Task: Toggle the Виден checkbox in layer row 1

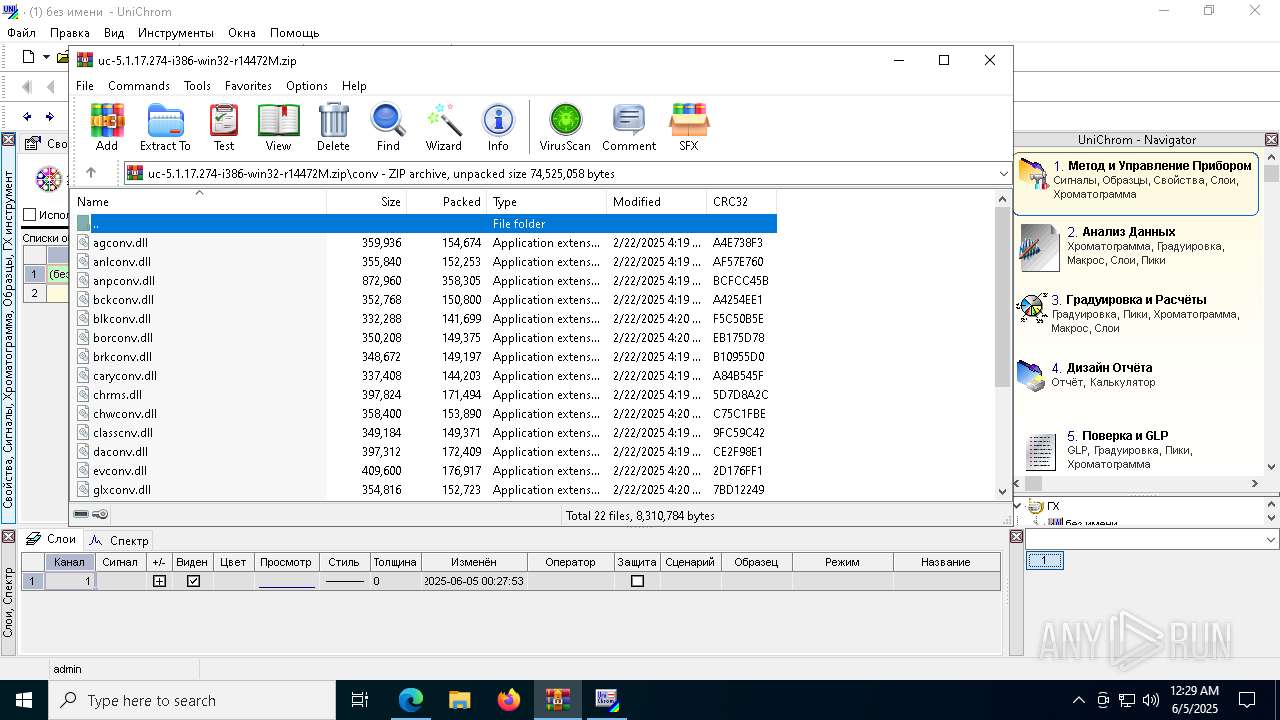Action: pyautogui.click(x=193, y=581)
